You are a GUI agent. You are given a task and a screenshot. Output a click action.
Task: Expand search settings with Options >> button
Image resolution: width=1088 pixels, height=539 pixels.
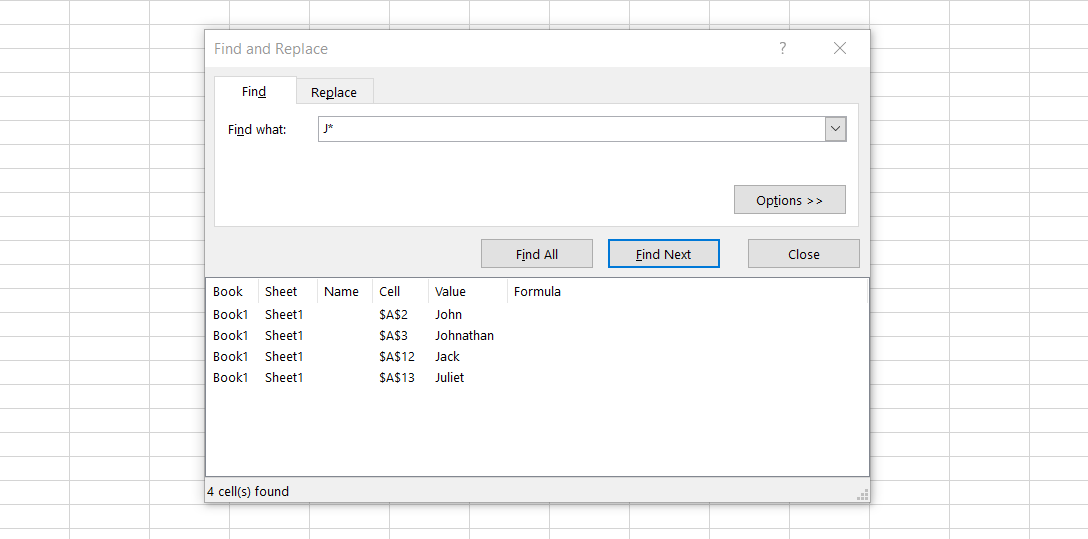point(789,200)
